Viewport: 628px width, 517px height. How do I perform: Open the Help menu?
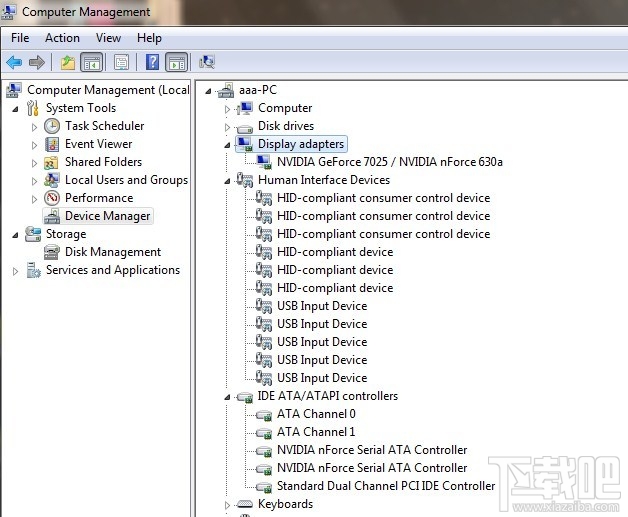click(149, 38)
